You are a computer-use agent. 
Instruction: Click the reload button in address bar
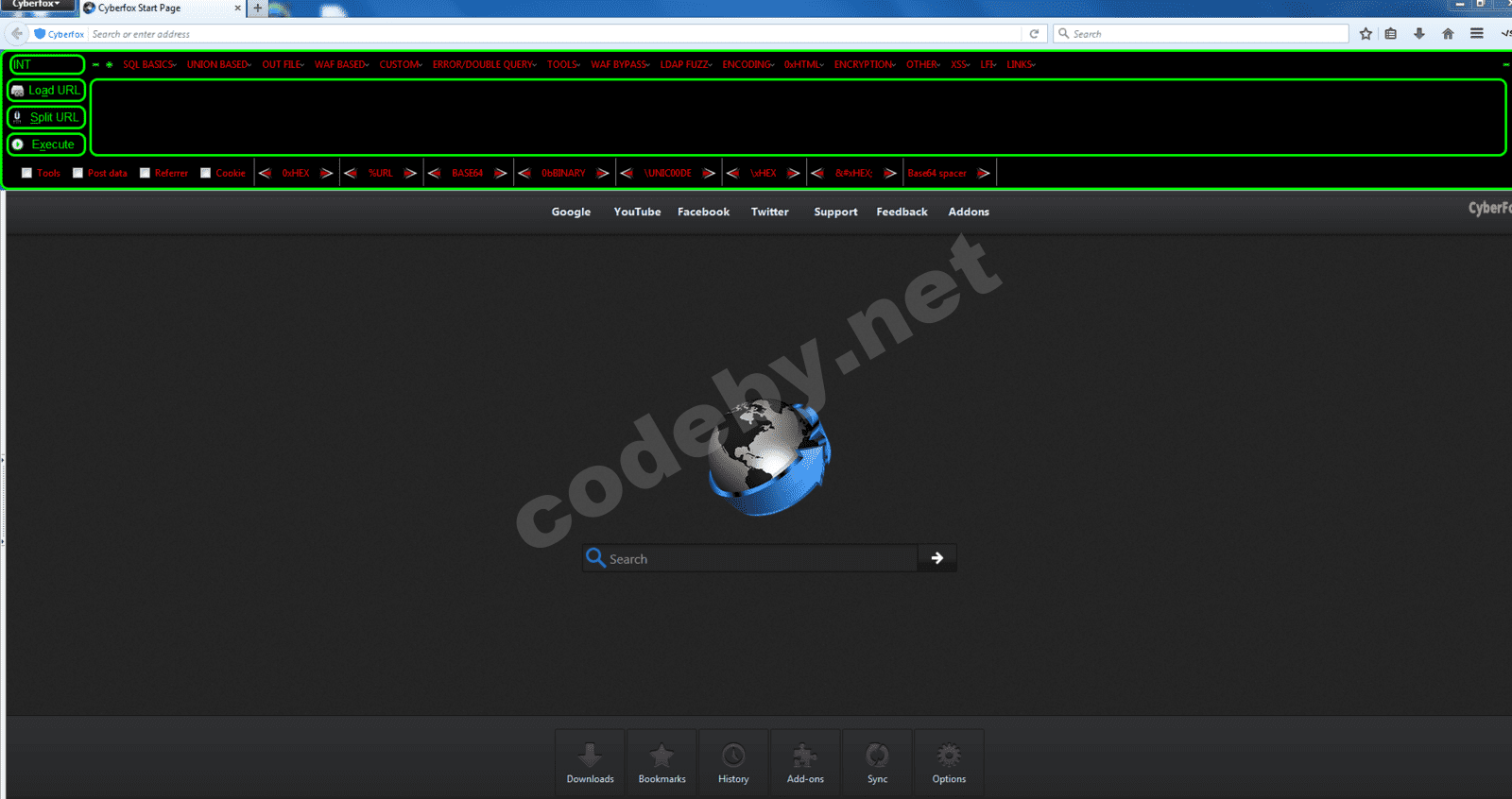coord(1035,34)
